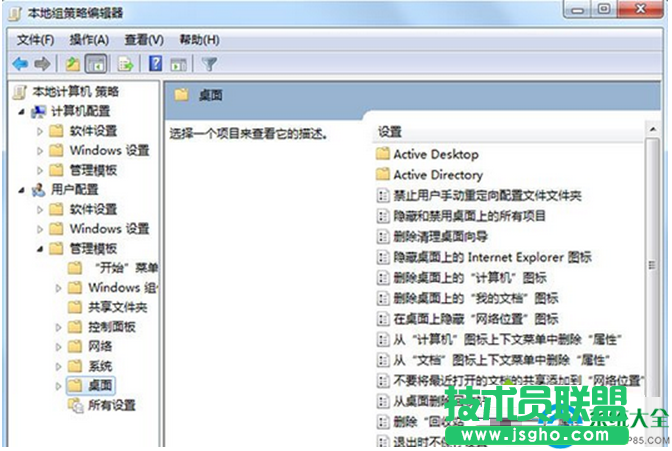Click the Back arrow toolbar icon
The height and width of the screenshot is (451, 672).
[x=20, y=64]
